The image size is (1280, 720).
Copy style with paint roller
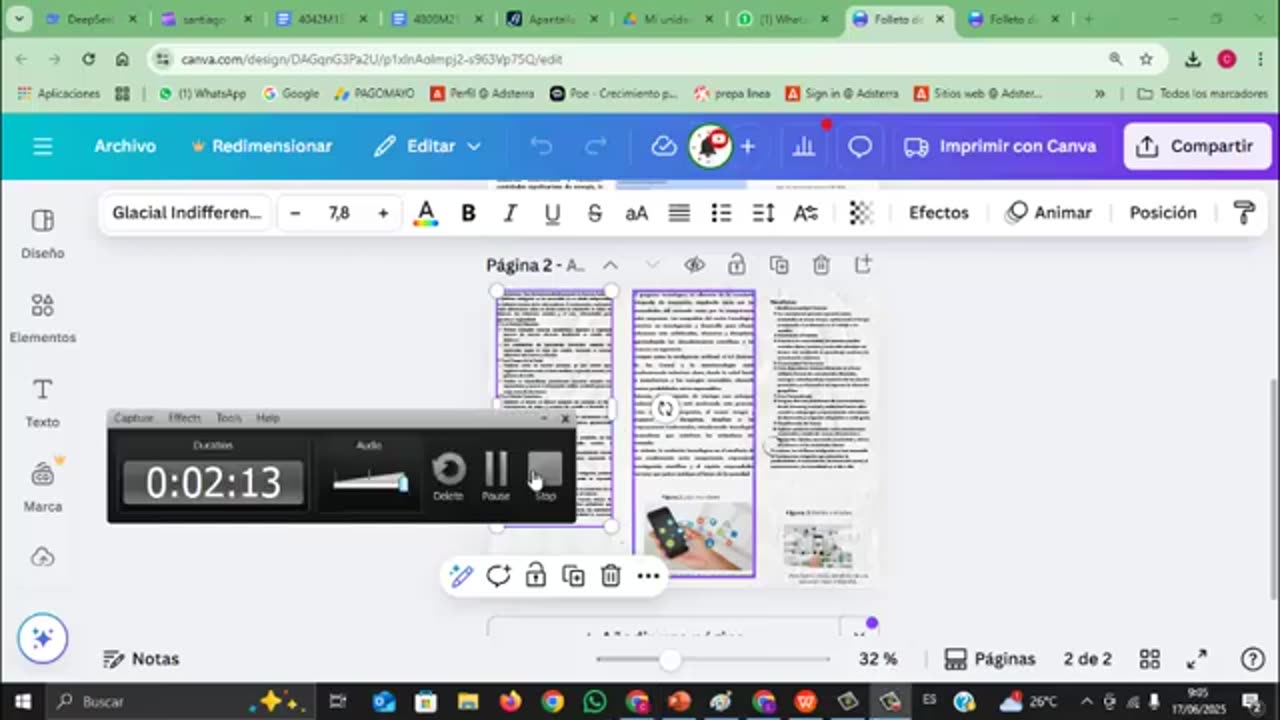[x=1244, y=212]
